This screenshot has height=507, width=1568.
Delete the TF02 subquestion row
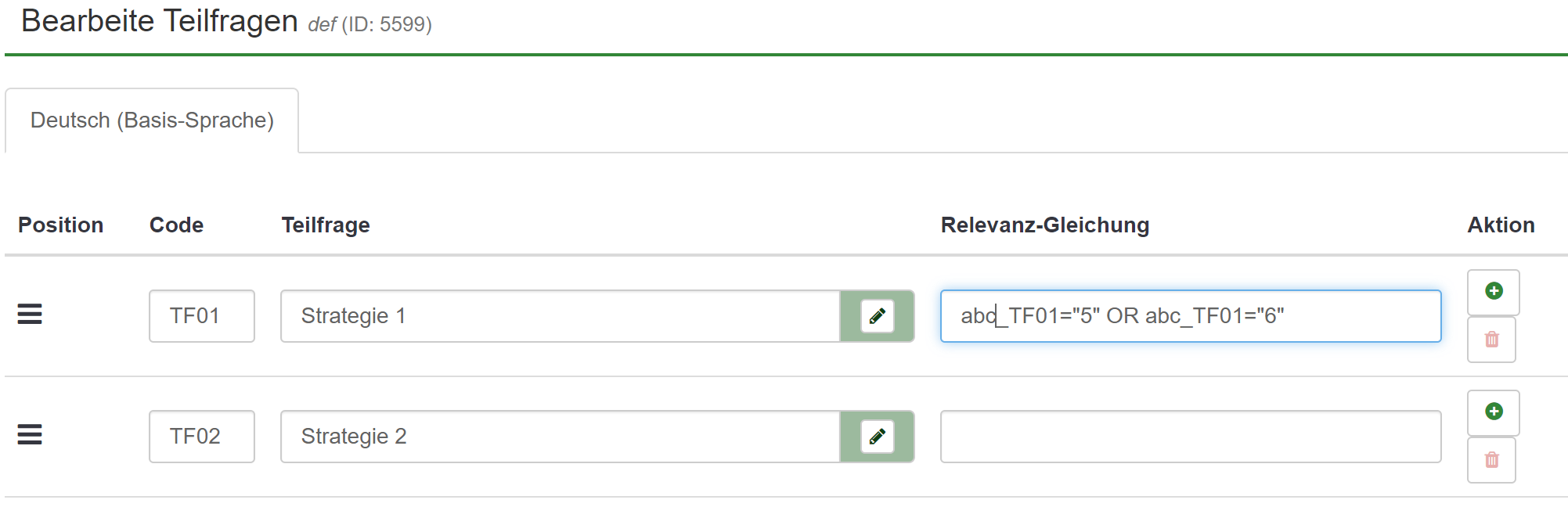(x=1491, y=460)
